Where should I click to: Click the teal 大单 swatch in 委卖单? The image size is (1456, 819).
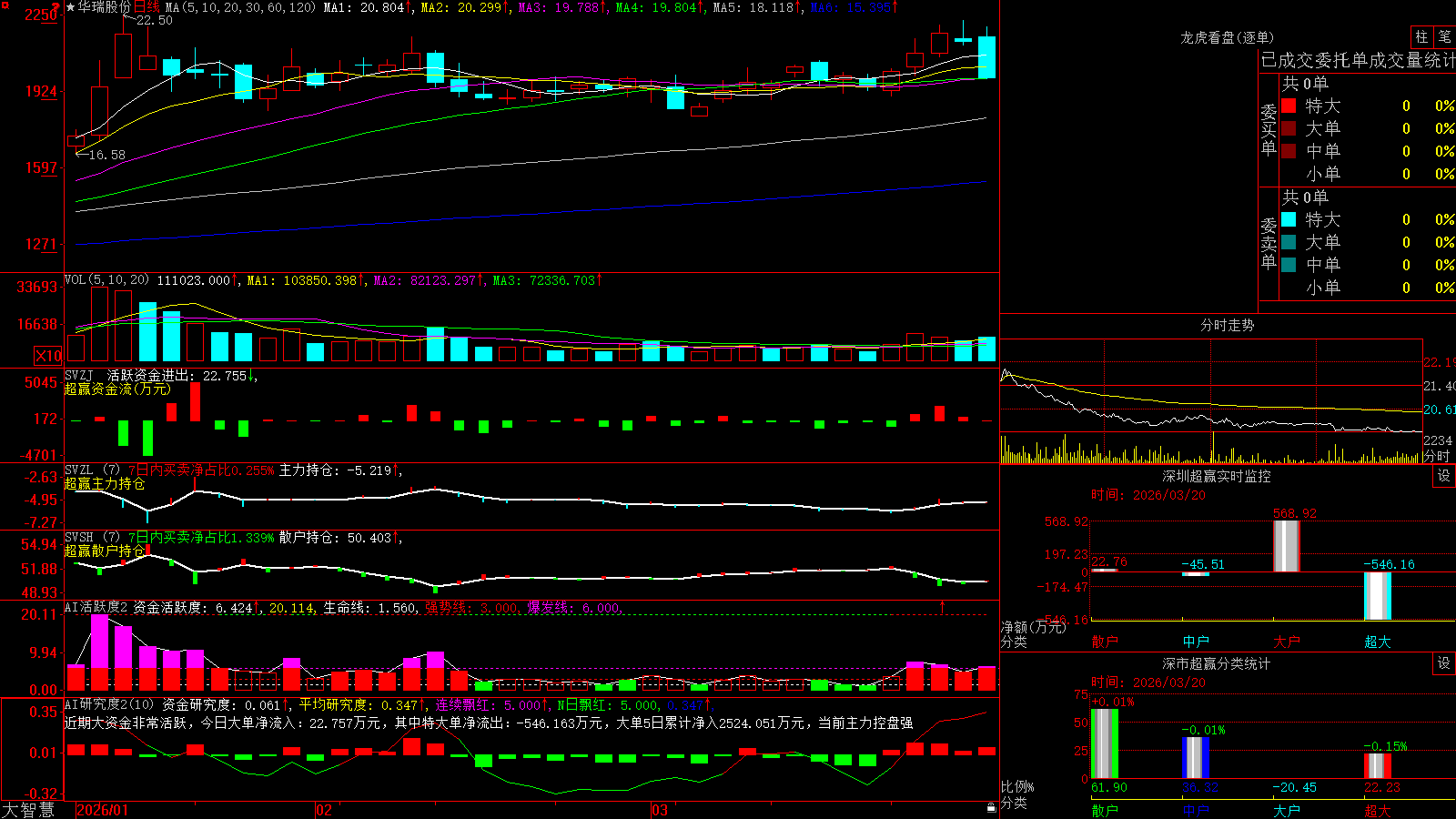coord(1289,242)
